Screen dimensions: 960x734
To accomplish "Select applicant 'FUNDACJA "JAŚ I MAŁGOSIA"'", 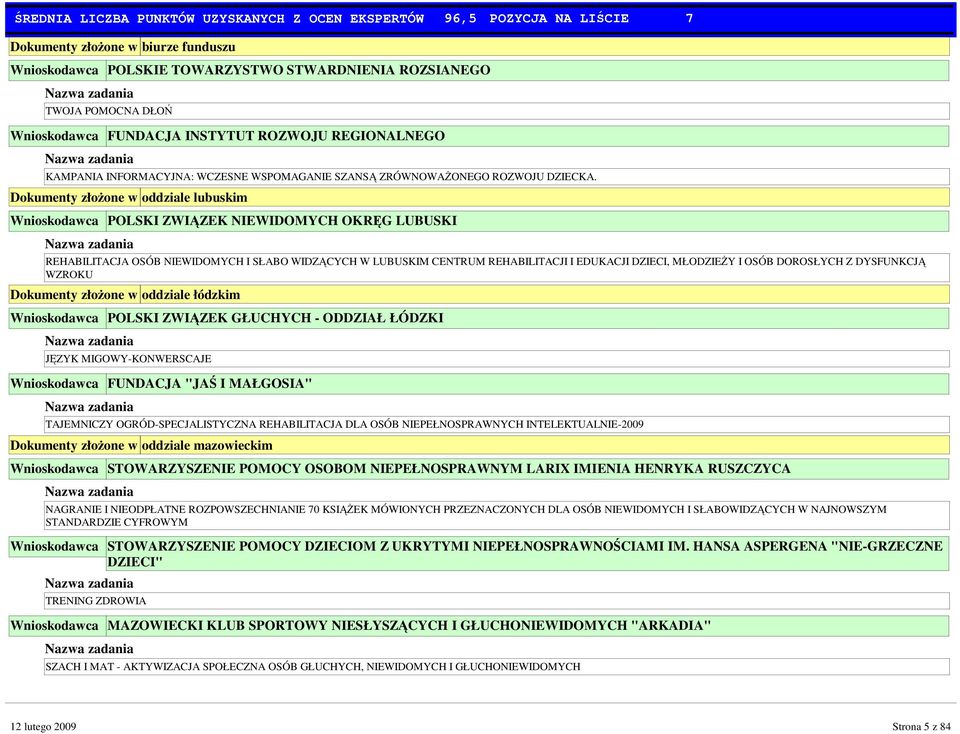I will pos(210,384).
